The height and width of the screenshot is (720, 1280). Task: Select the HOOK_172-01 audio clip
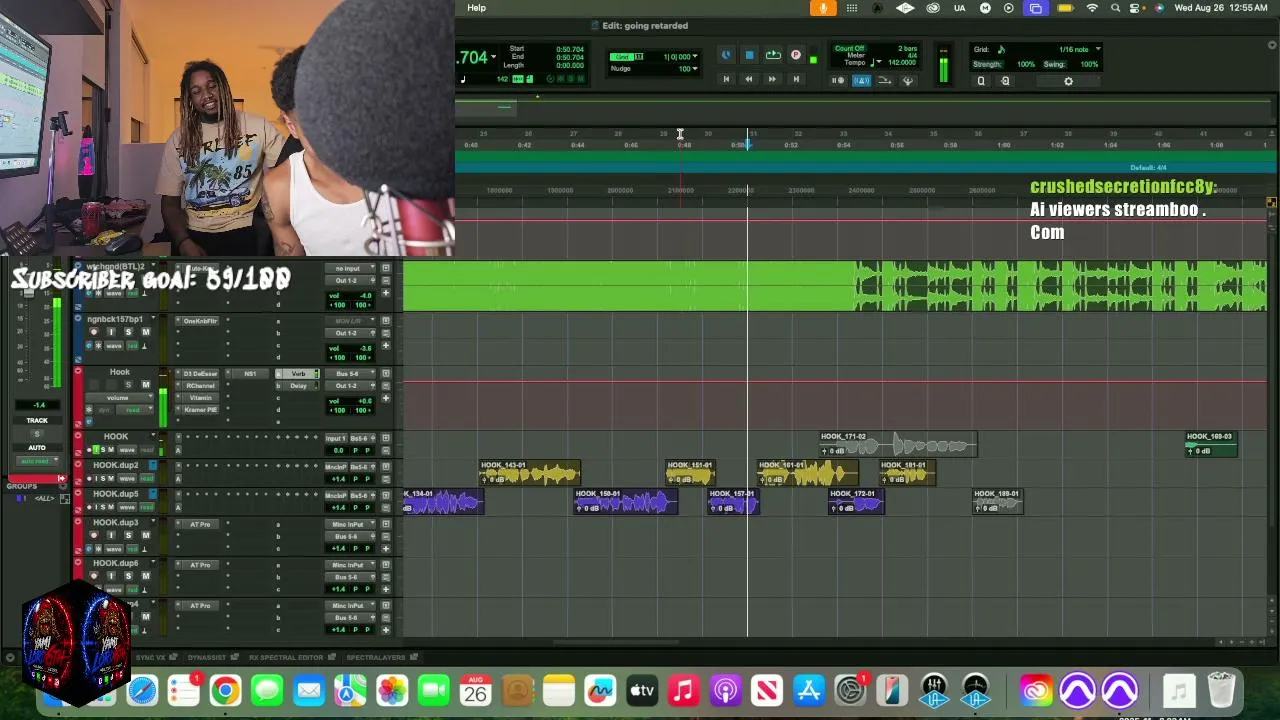tap(856, 501)
